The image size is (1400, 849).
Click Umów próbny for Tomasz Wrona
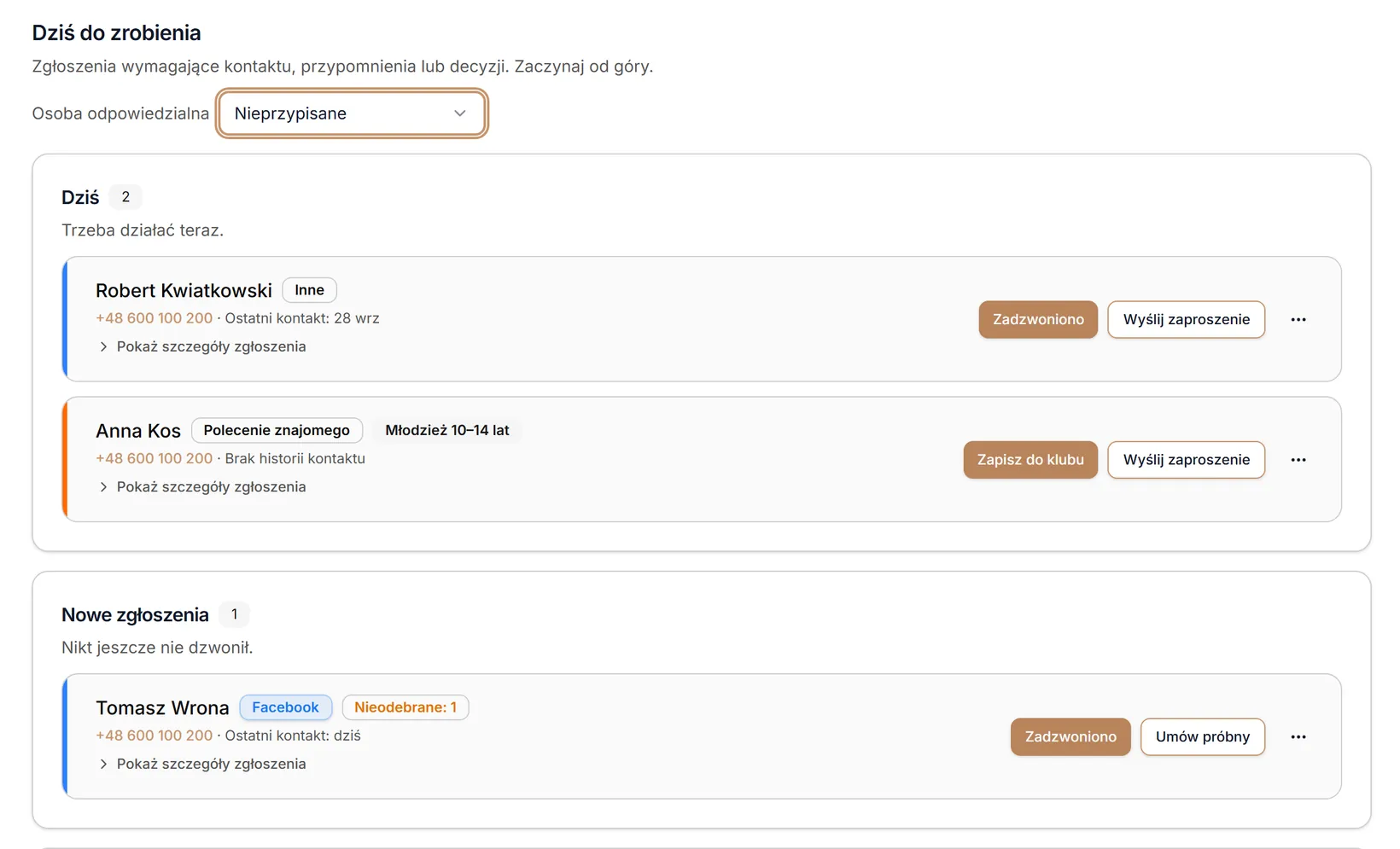click(x=1202, y=737)
